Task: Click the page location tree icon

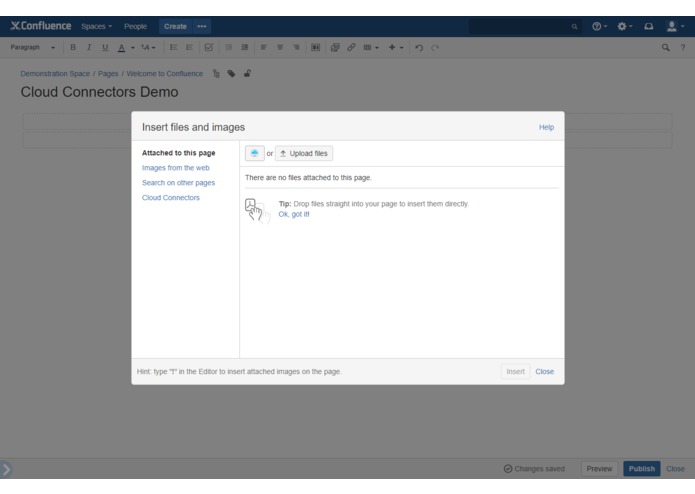Action: (x=216, y=74)
